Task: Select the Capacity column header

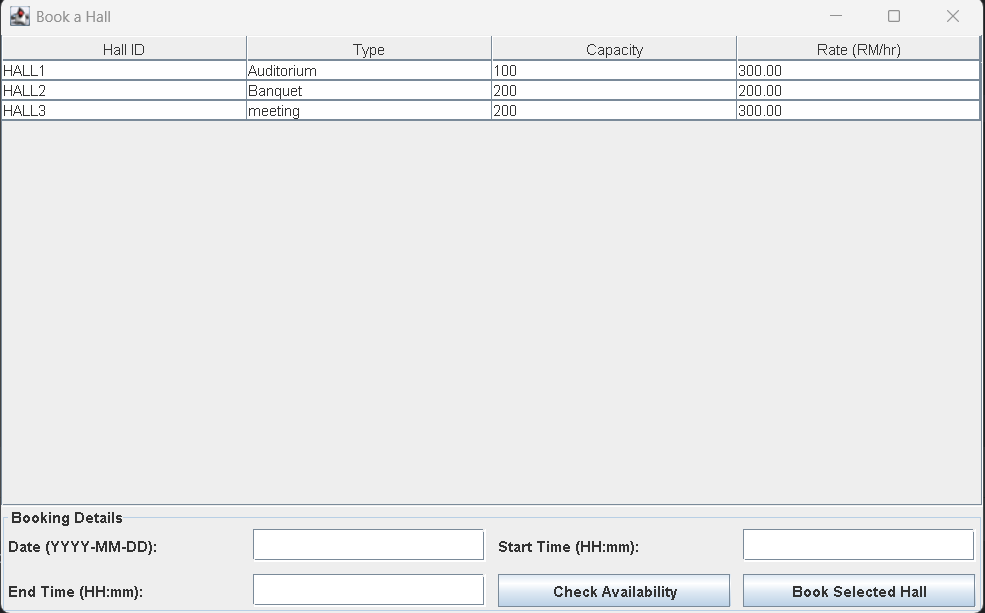Action: 614,49
